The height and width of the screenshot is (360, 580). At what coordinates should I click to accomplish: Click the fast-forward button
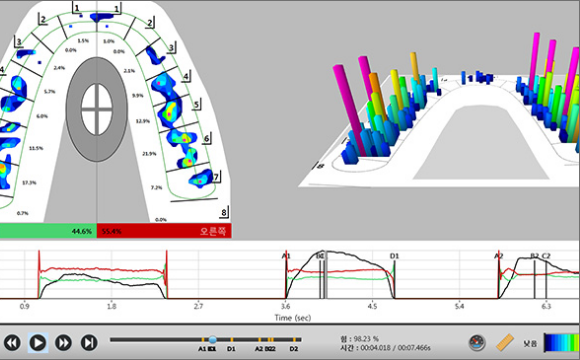pos(63,343)
